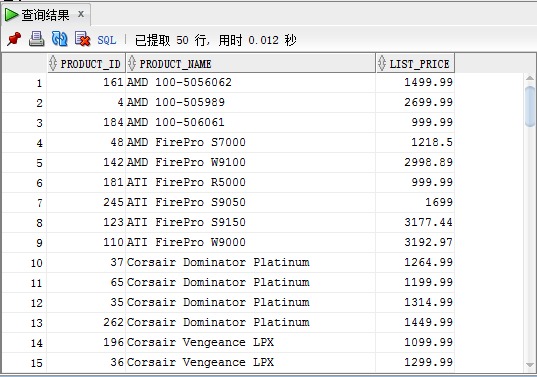Sort by PRODUCT_NAME column sort arrows
The image size is (537, 377).
point(132,63)
